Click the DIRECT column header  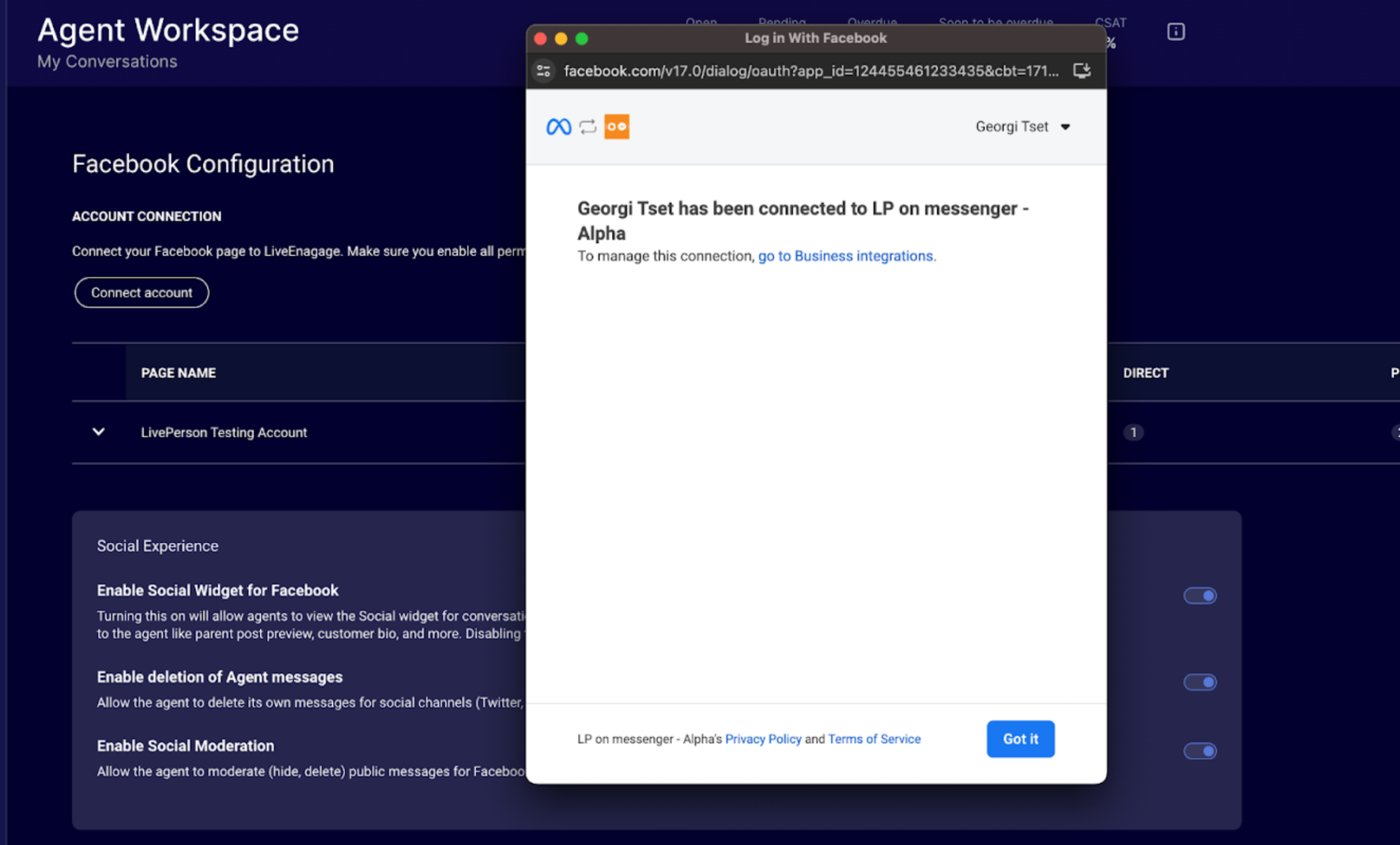[x=1145, y=373]
